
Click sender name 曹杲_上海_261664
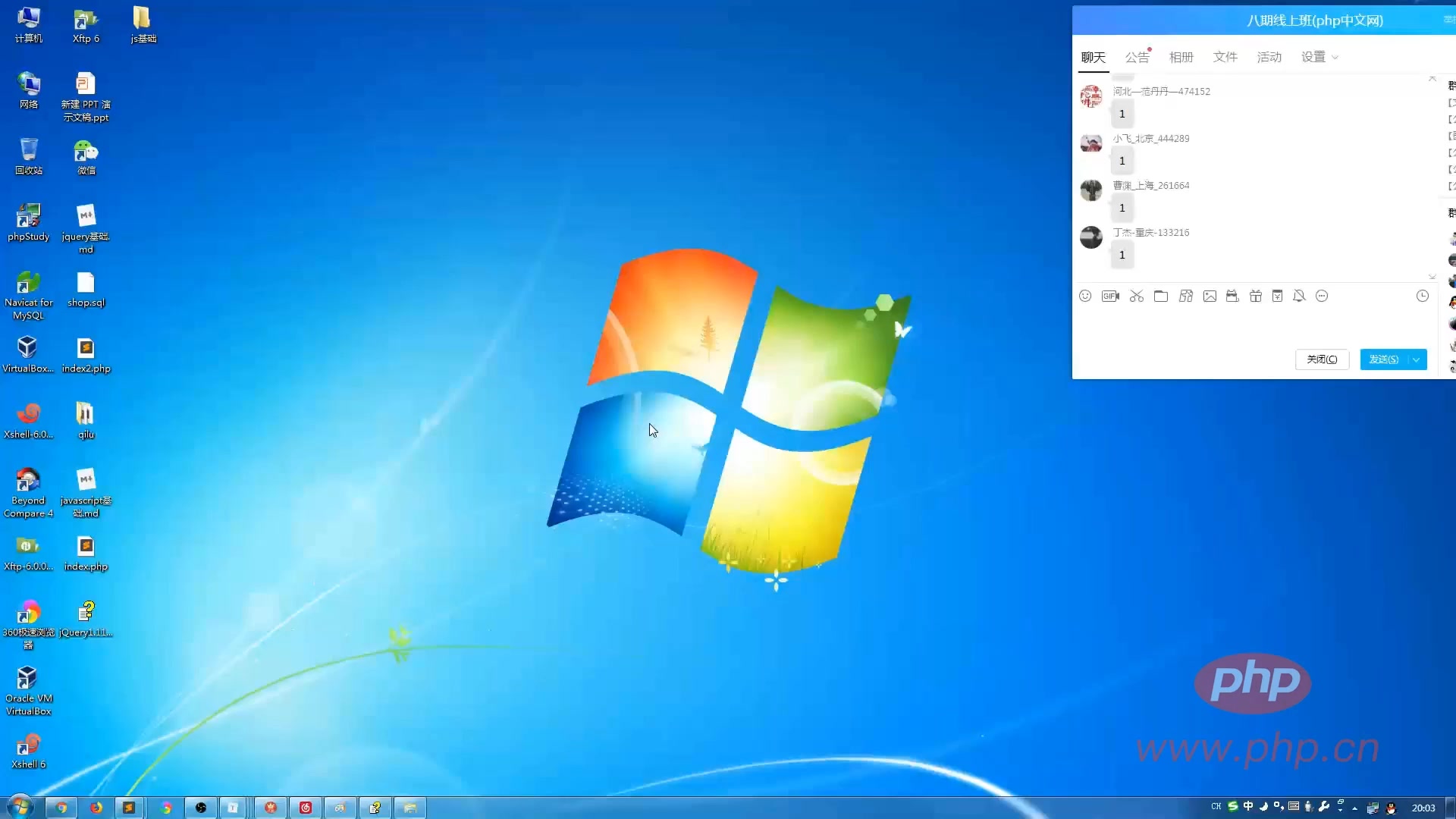(x=1151, y=185)
